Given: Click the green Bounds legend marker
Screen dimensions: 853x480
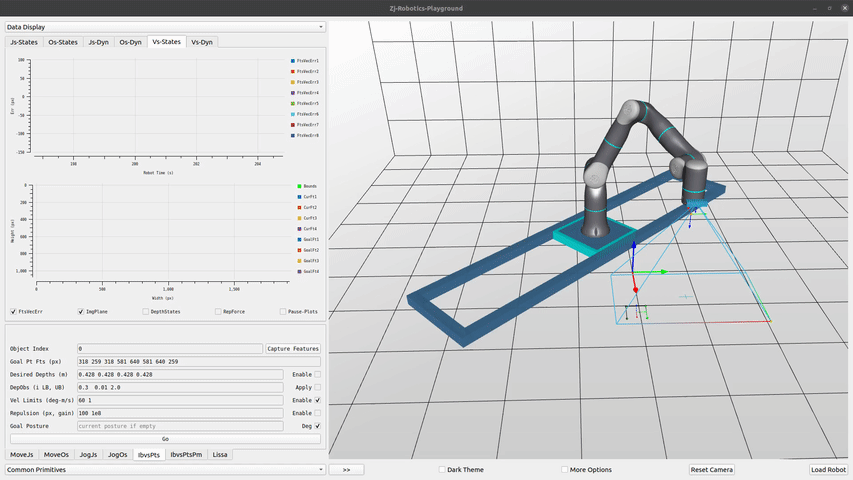Looking at the screenshot, I should pyautogui.click(x=299, y=186).
